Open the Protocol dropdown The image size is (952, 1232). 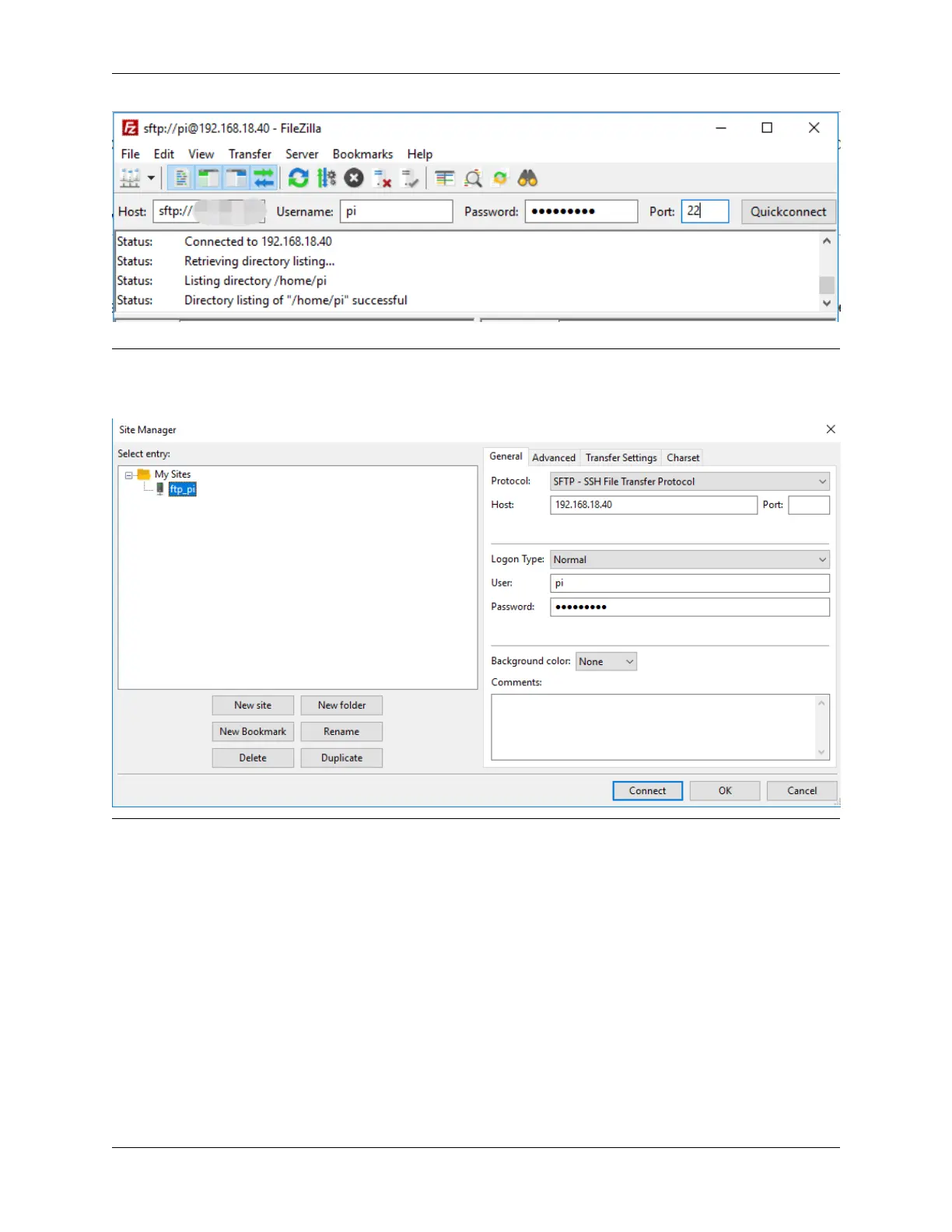point(690,481)
